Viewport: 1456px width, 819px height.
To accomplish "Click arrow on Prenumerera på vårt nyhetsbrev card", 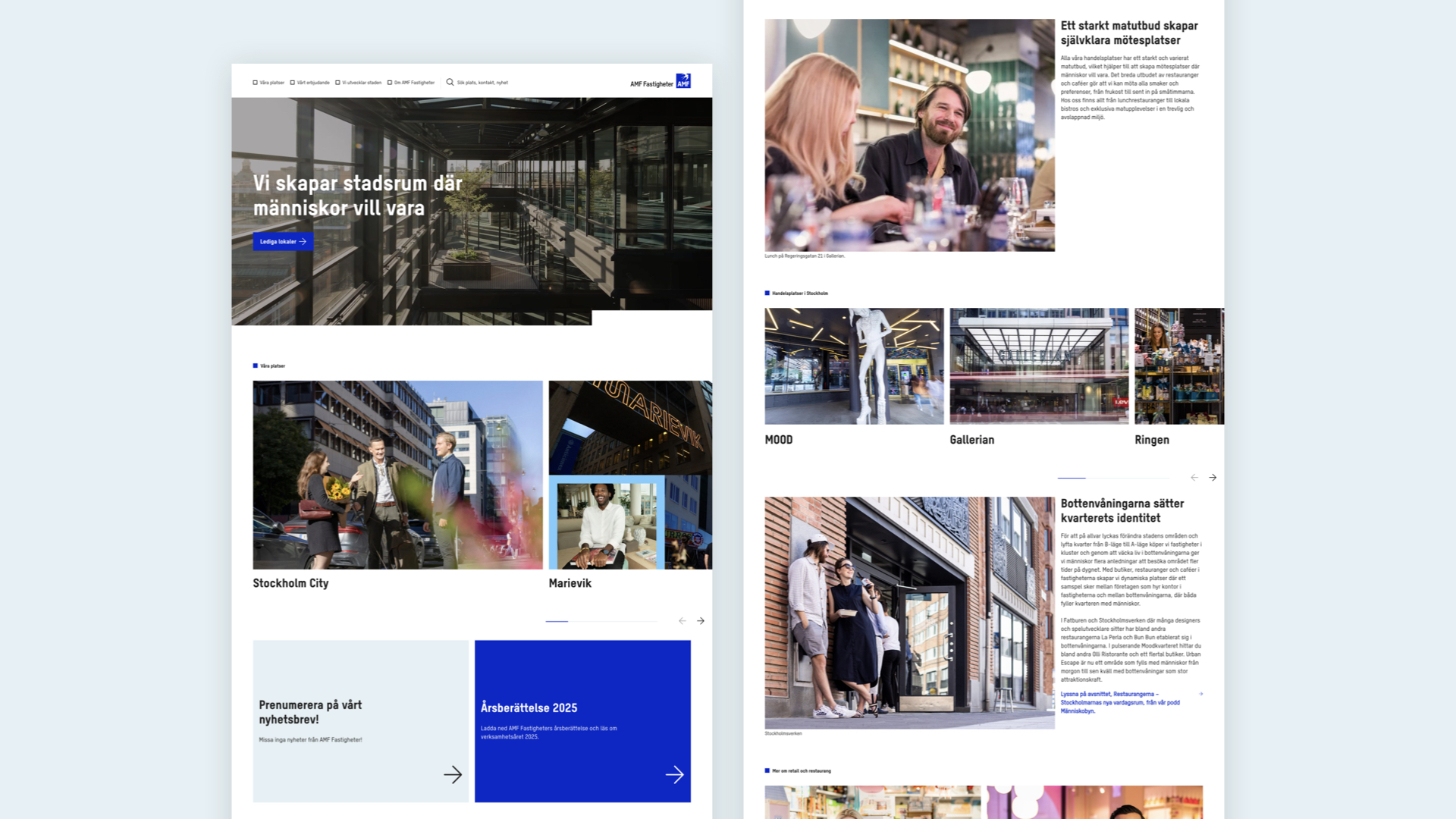I will (453, 774).
